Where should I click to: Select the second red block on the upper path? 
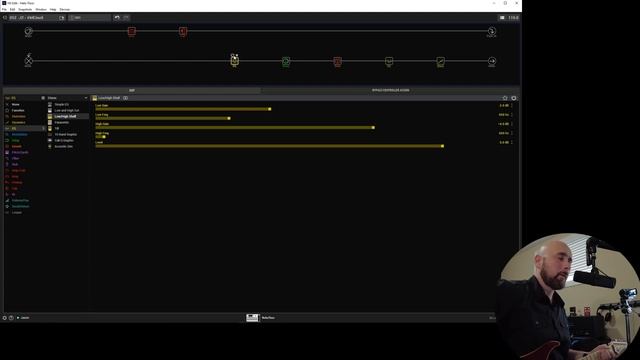point(183,31)
